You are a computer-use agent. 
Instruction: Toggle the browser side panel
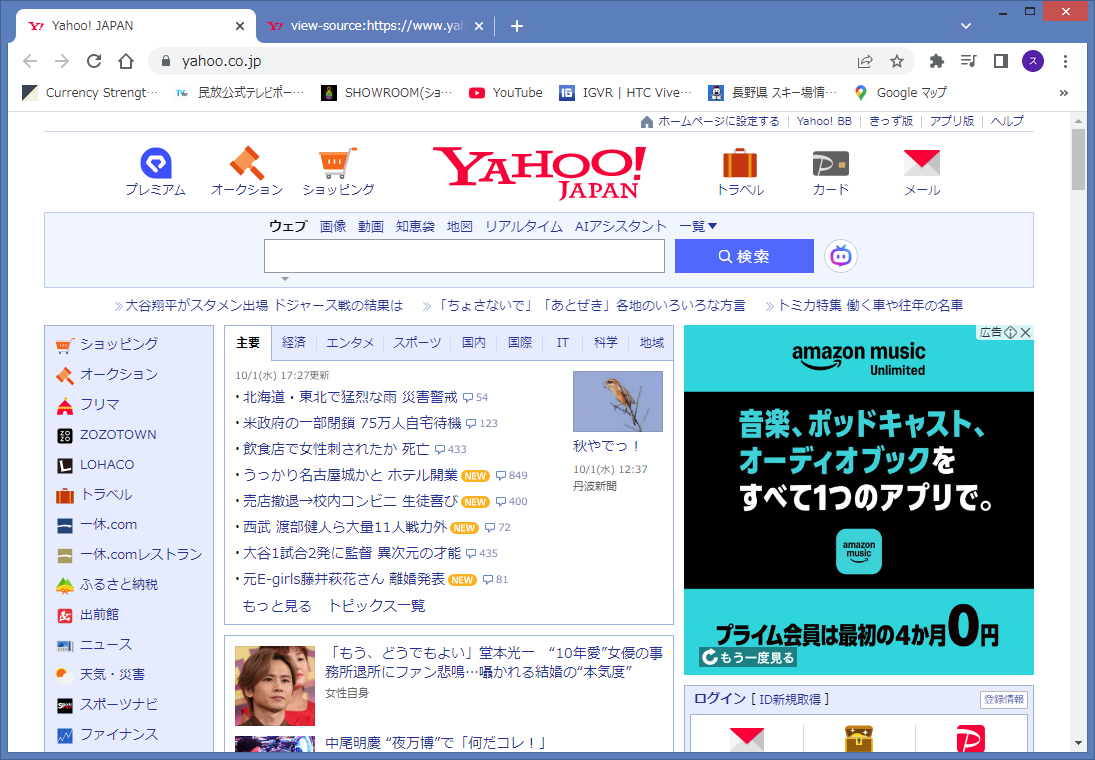coord(1000,61)
